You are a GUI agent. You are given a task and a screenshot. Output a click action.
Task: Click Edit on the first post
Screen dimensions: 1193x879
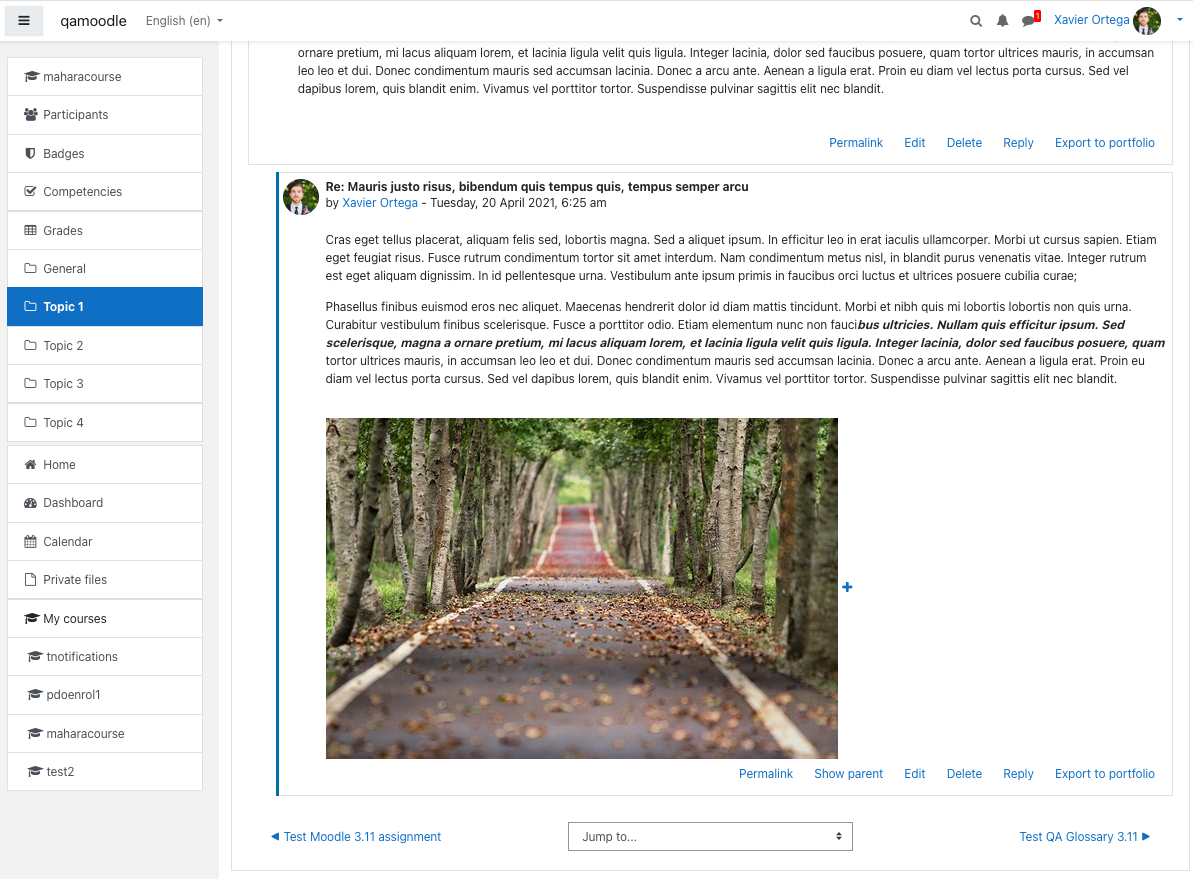coord(915,142)
